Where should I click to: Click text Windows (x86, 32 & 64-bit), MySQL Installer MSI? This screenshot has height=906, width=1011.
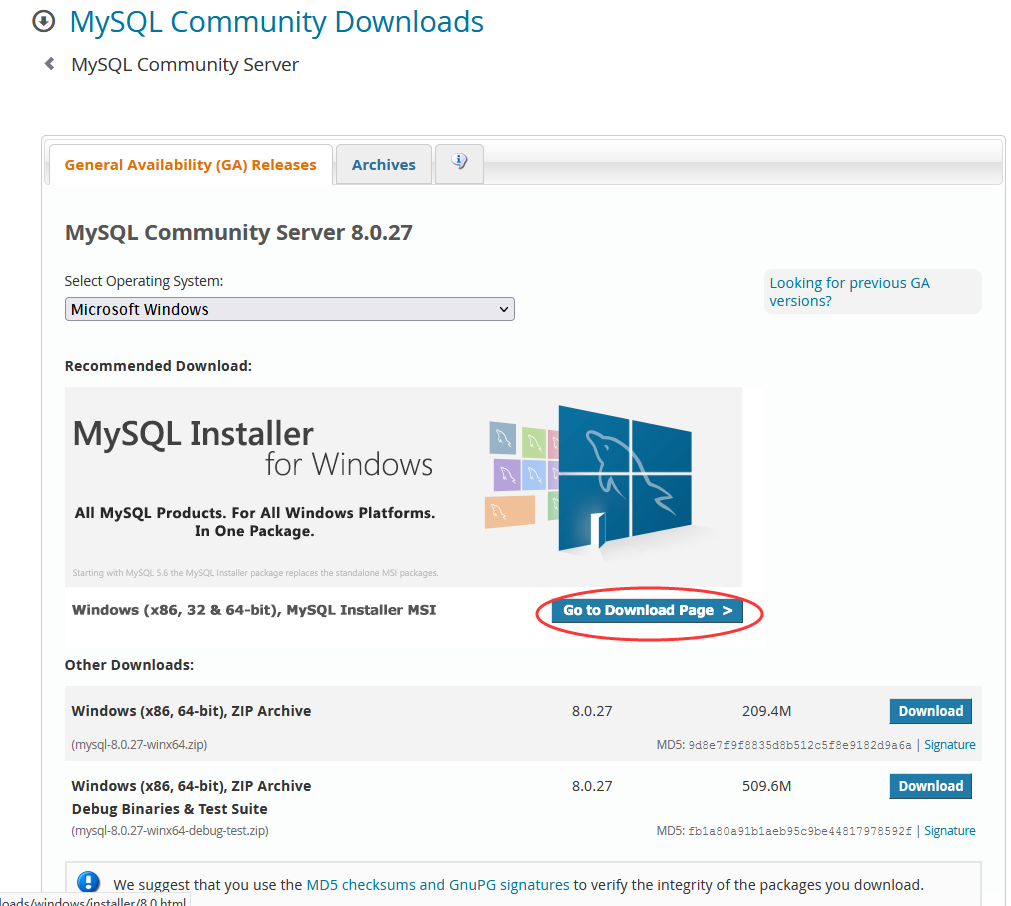(x=254, y=610)
